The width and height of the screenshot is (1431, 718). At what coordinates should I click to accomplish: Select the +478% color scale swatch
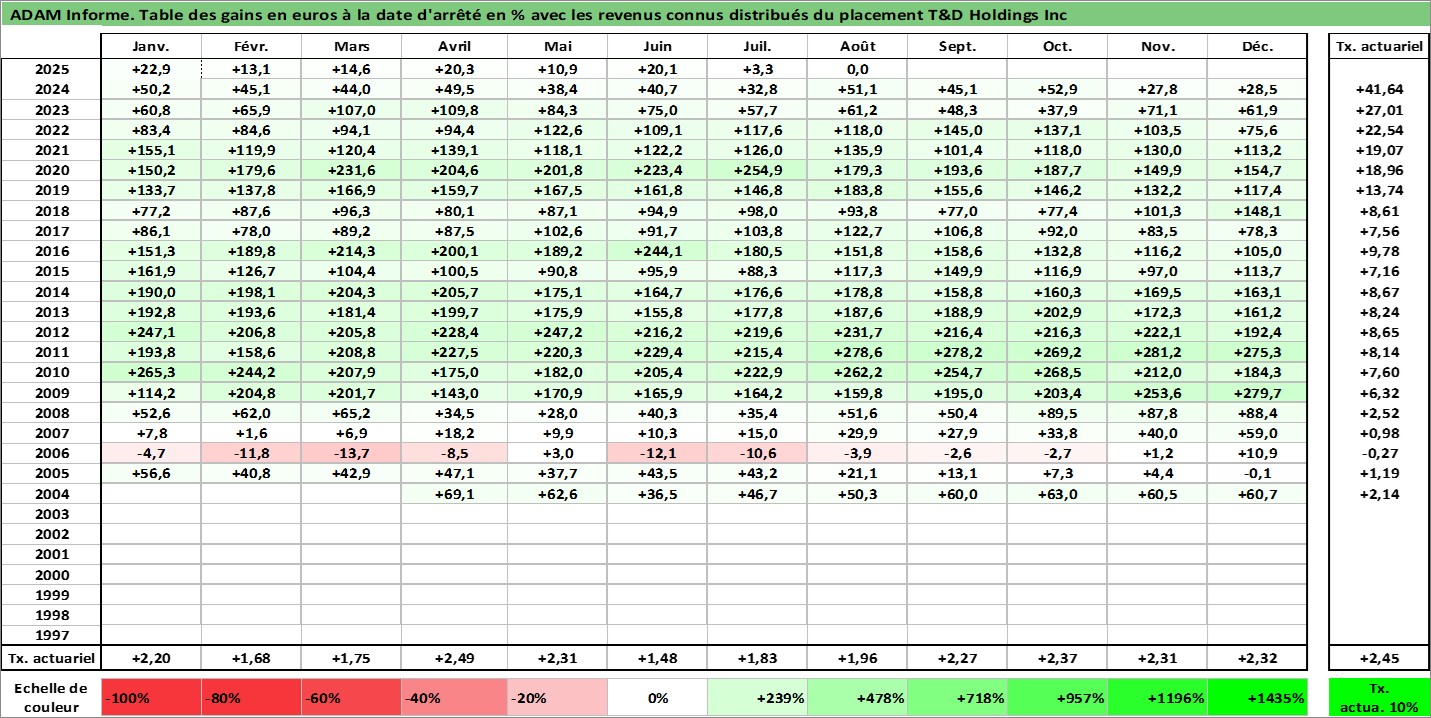coord(857,698)
